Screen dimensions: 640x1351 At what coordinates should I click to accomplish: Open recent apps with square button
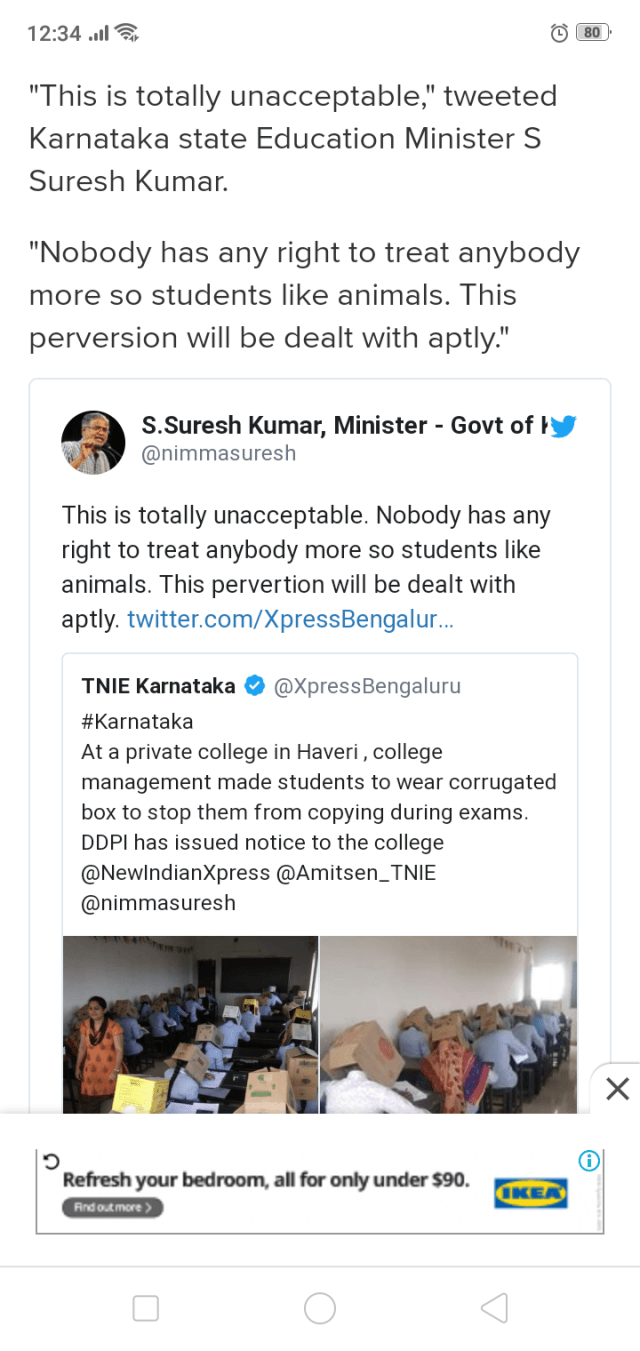tap(146, 1308)
